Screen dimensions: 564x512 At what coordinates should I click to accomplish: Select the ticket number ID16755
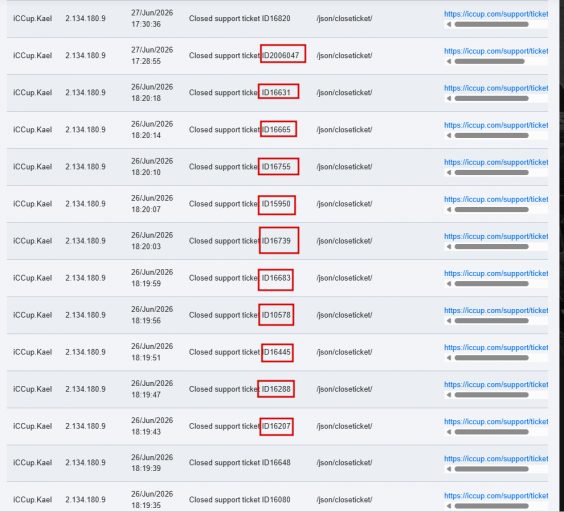coord(276,167)
